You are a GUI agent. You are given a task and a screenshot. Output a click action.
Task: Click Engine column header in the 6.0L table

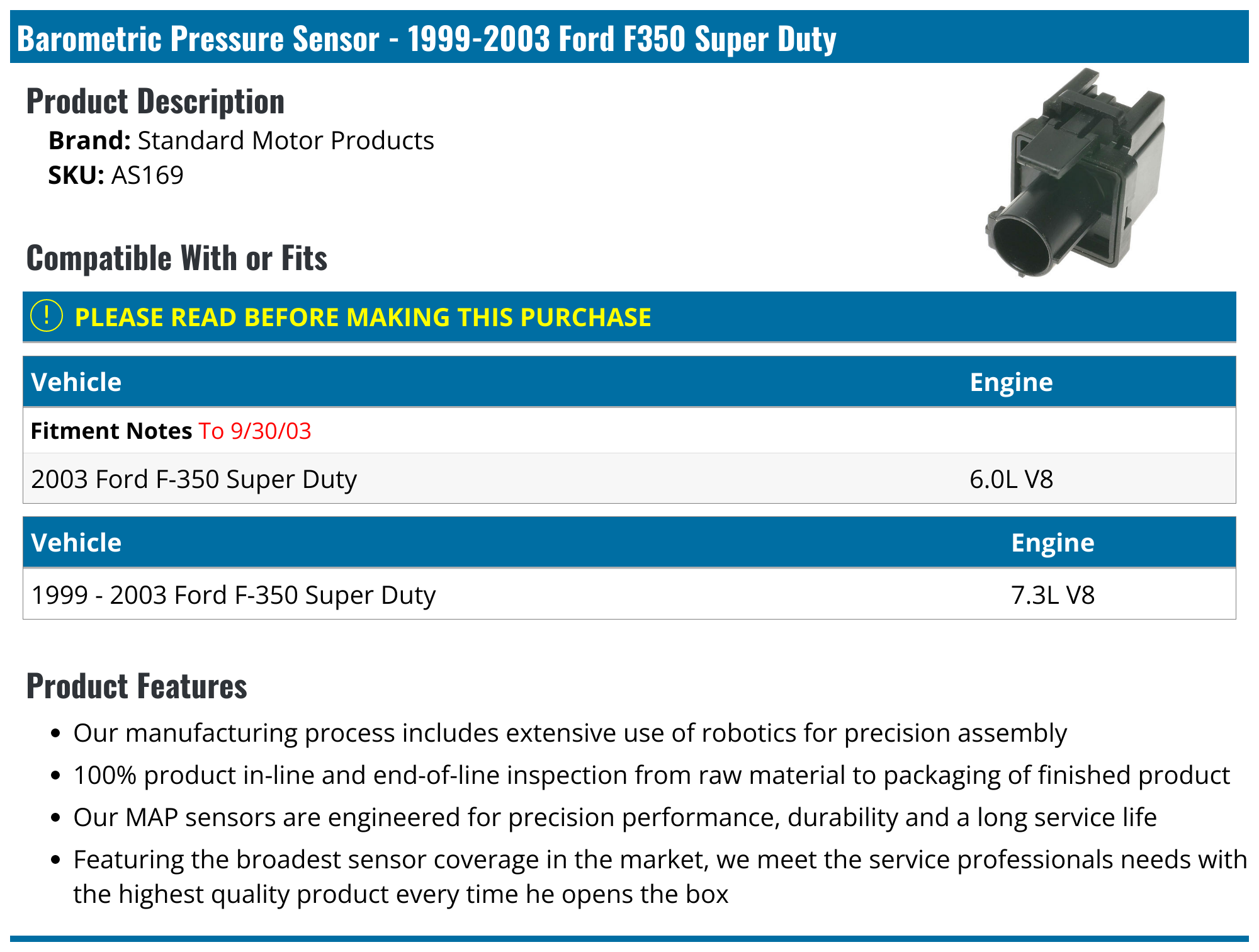coord(1011,382)
